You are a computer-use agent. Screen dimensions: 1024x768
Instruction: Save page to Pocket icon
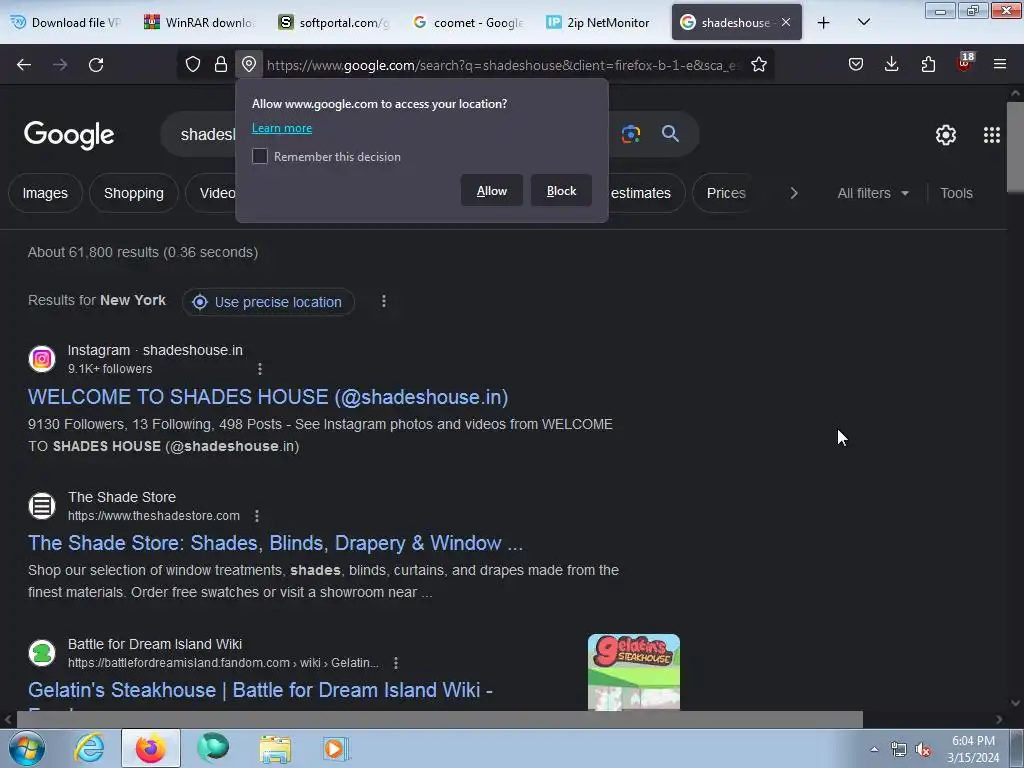click(x=856, y=64)
